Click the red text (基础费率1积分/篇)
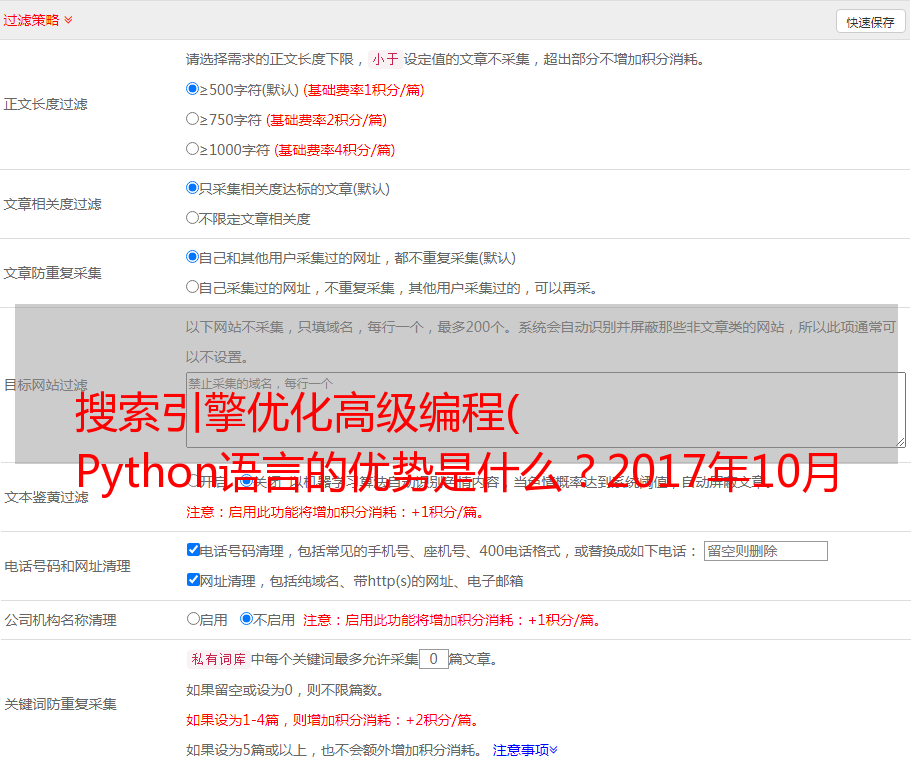912x768 pixels. [x=364, y=90]
